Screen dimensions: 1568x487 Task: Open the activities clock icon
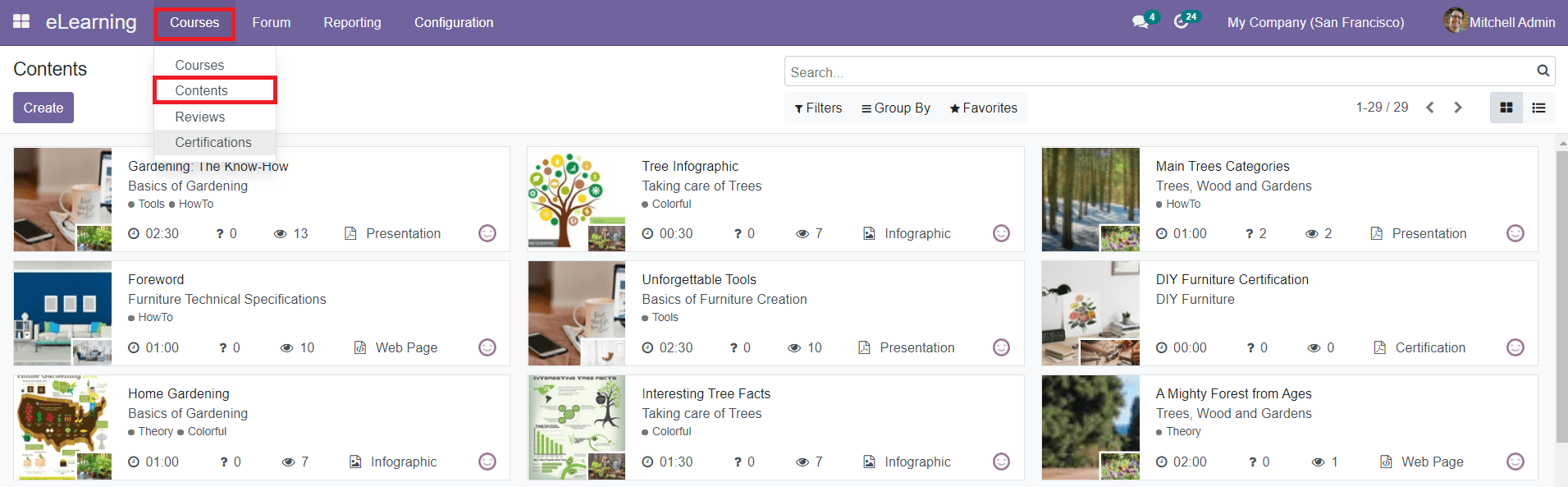click(x=1182, y=22)
